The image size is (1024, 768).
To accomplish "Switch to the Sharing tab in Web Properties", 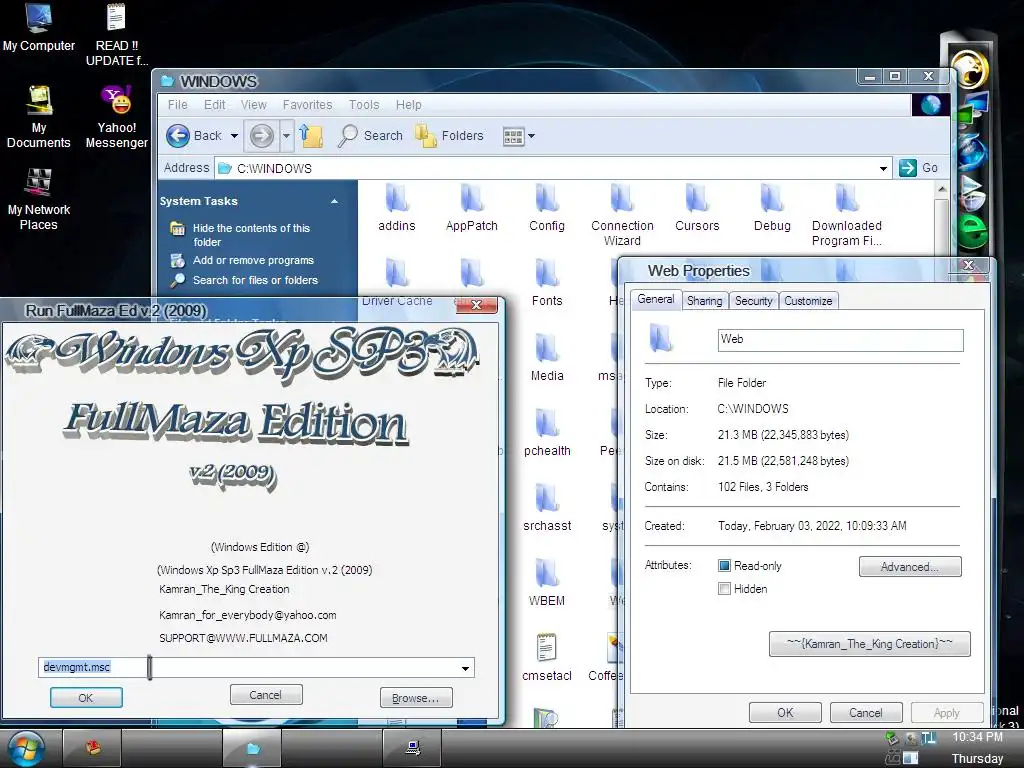I will [x=704, y=301].
